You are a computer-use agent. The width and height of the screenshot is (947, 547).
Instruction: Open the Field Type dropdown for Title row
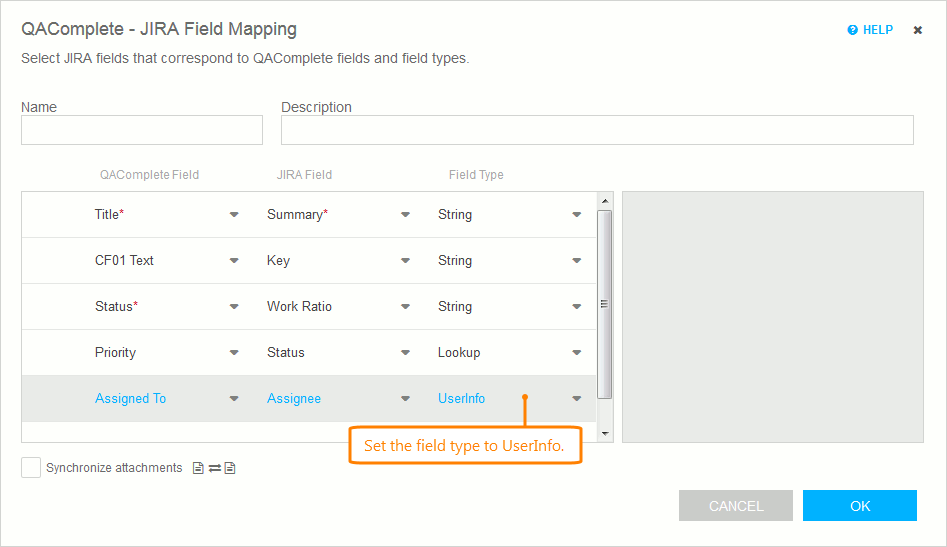[x=577, y=215]
